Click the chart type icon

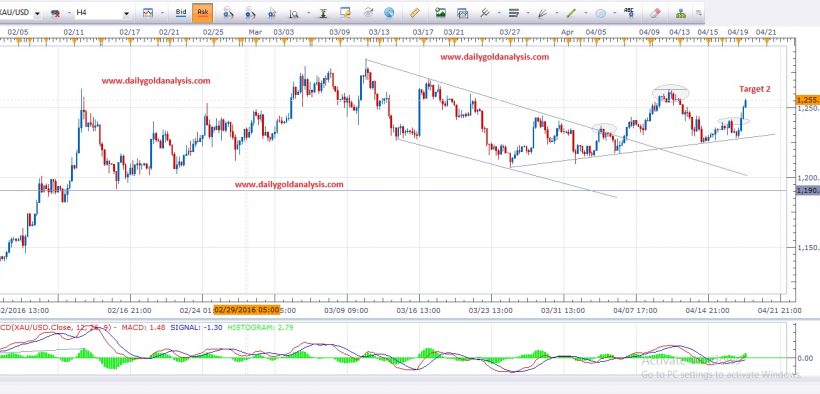click(148, 13)
